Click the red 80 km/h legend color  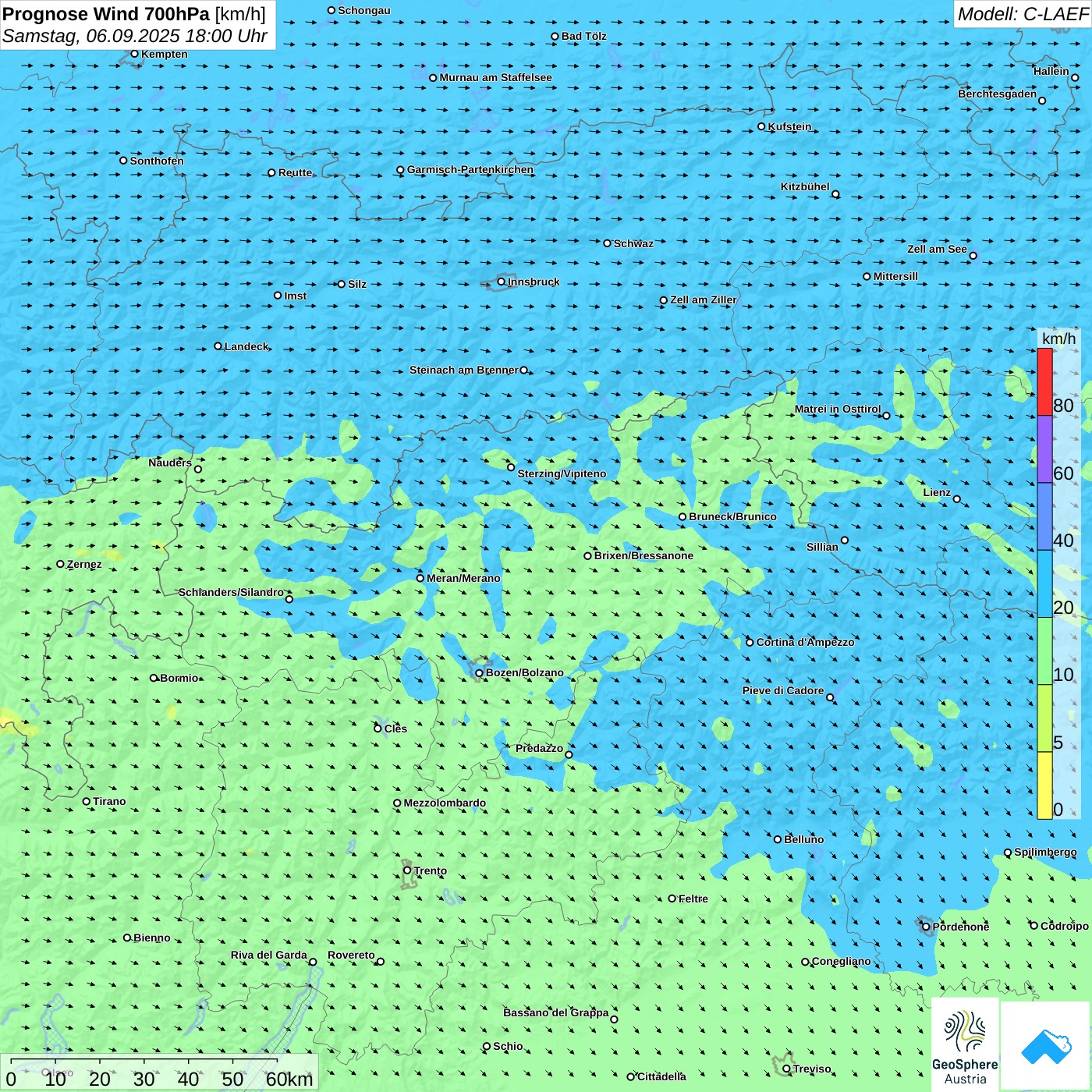1044,381
